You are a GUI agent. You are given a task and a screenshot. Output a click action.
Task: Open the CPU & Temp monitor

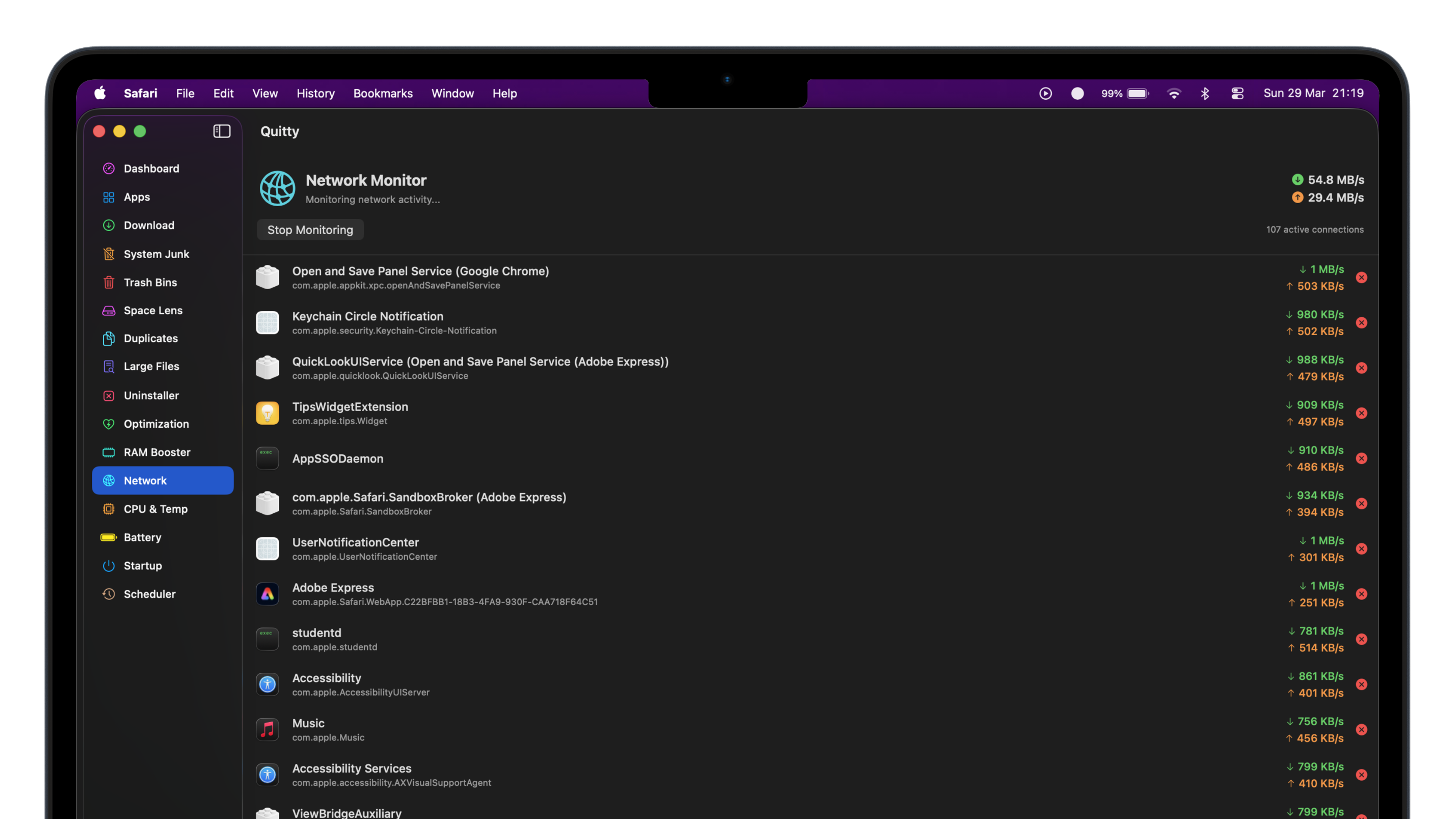[x=156, y=509]
